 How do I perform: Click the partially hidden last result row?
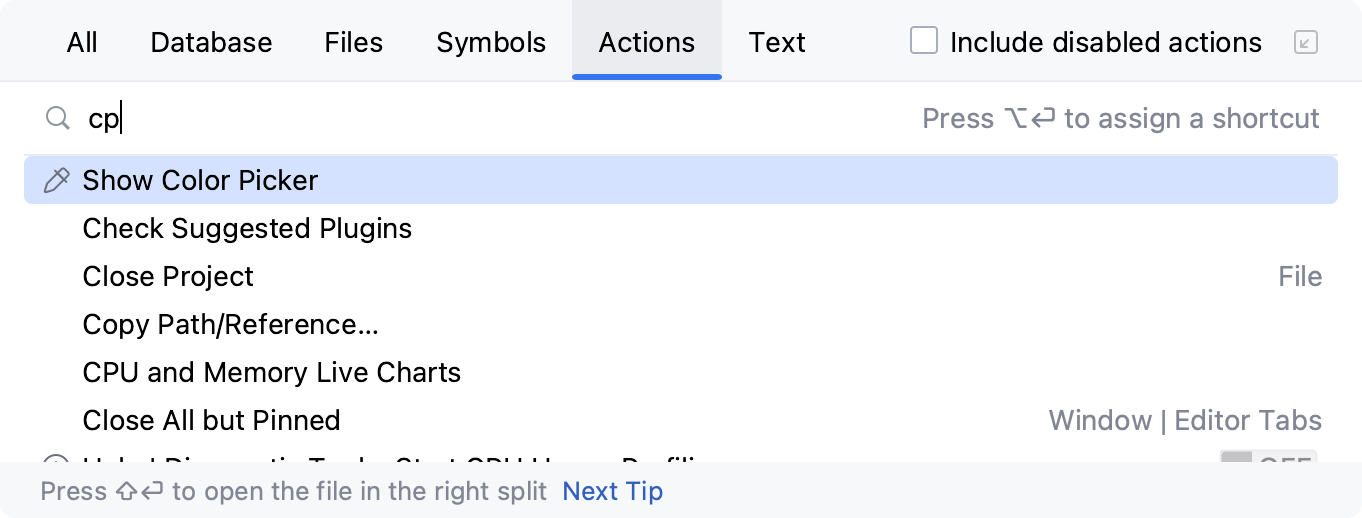400,460
